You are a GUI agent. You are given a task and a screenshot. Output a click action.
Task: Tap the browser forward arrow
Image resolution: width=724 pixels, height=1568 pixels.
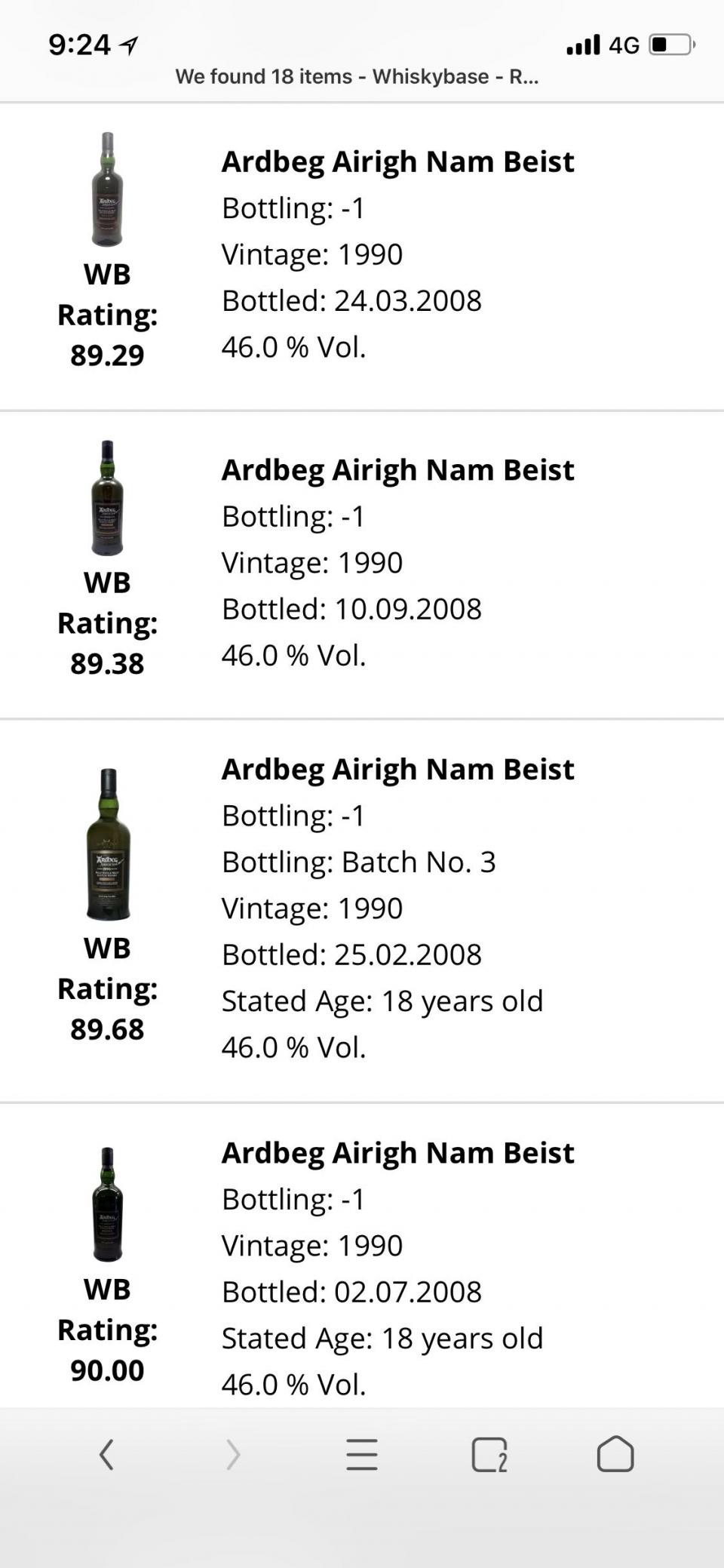tap(233, 1454)
